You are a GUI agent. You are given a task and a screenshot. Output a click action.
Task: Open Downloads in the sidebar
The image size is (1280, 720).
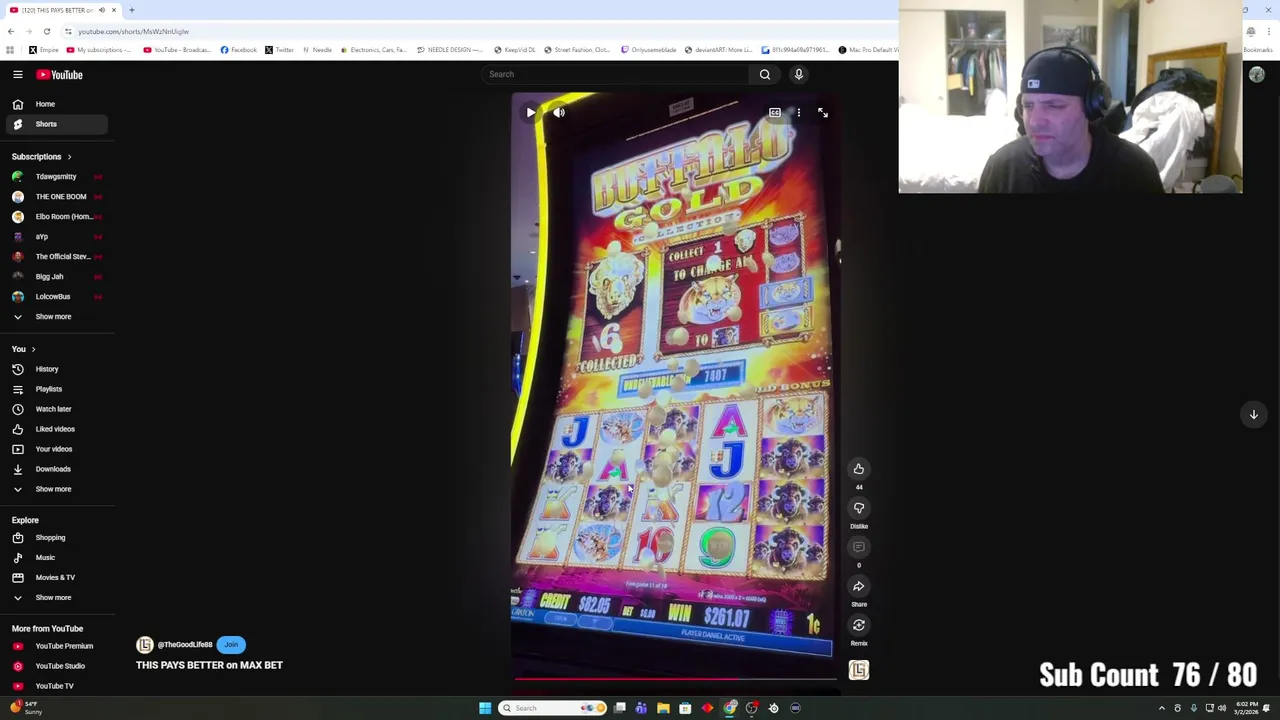[x=55, y=469]
